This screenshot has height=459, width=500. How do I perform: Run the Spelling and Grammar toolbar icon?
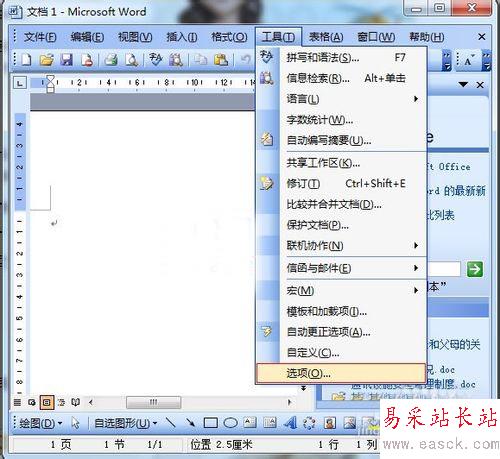pyautogui.click(x=155, y=60)
